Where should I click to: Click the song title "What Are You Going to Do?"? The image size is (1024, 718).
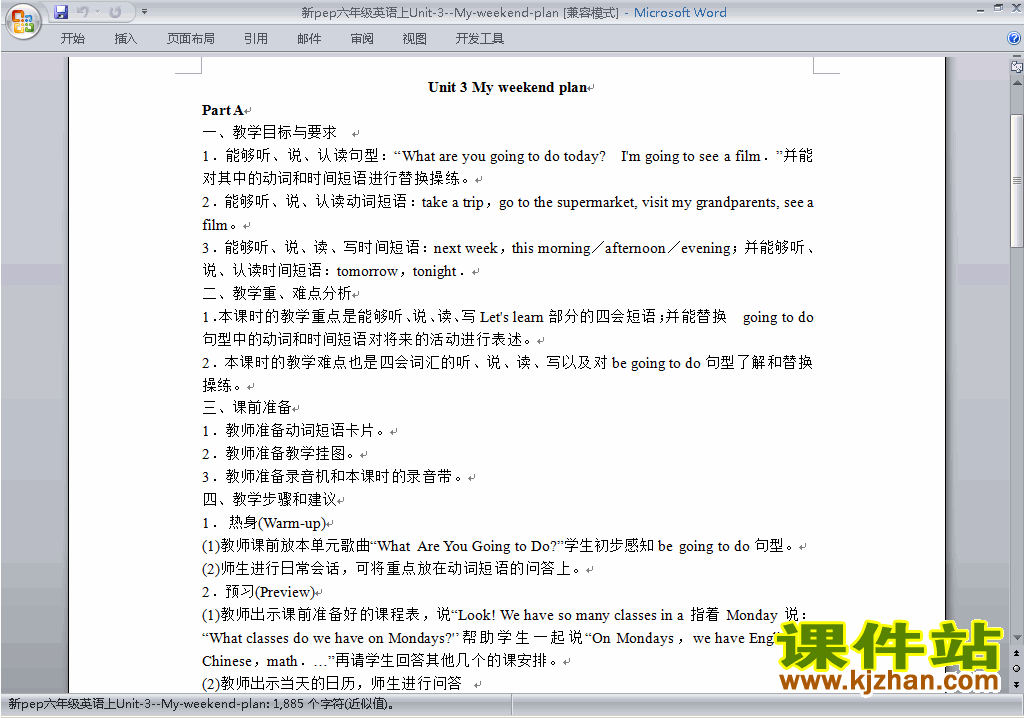[468, 546]
